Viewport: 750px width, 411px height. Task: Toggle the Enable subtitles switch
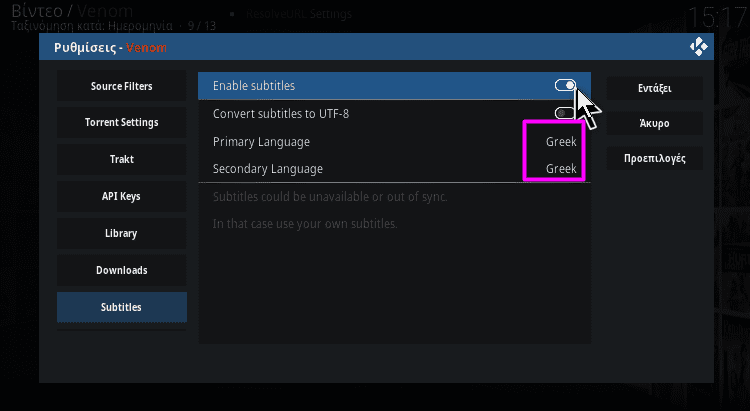(565, 86)
